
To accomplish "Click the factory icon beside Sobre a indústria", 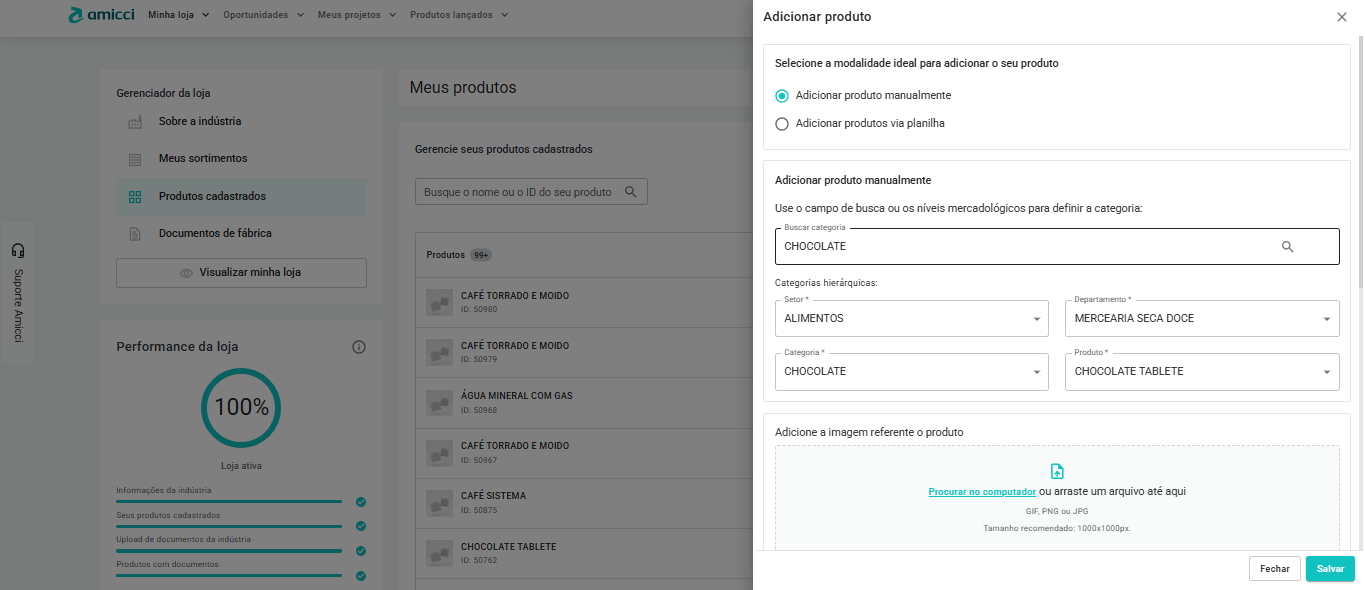I will click(x=135, y=122).
